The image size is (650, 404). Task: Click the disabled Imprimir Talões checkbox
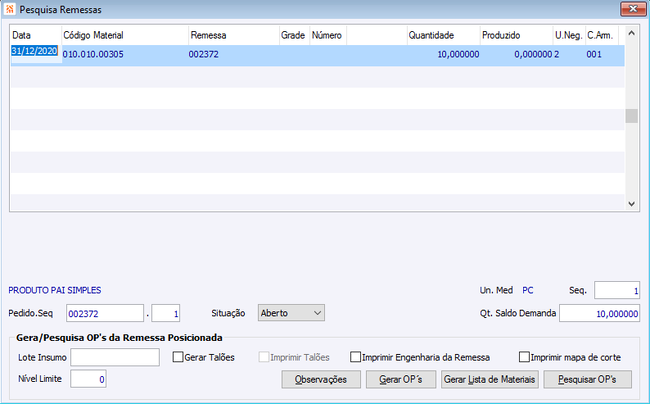point(264,357)
